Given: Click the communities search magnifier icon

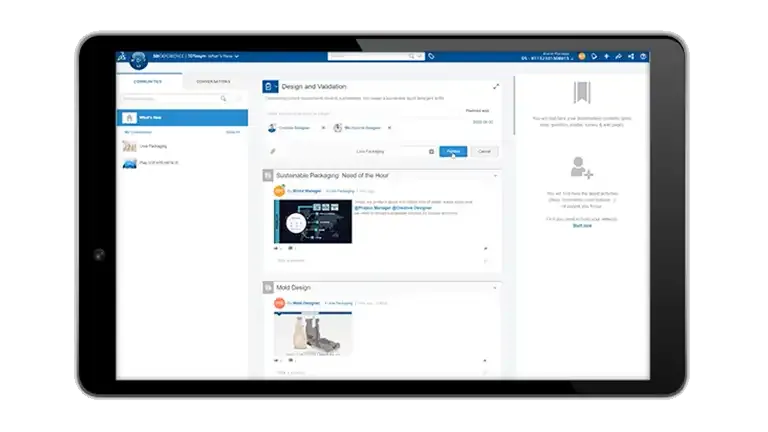Looking at the screenshot, I should click(223, 98).
